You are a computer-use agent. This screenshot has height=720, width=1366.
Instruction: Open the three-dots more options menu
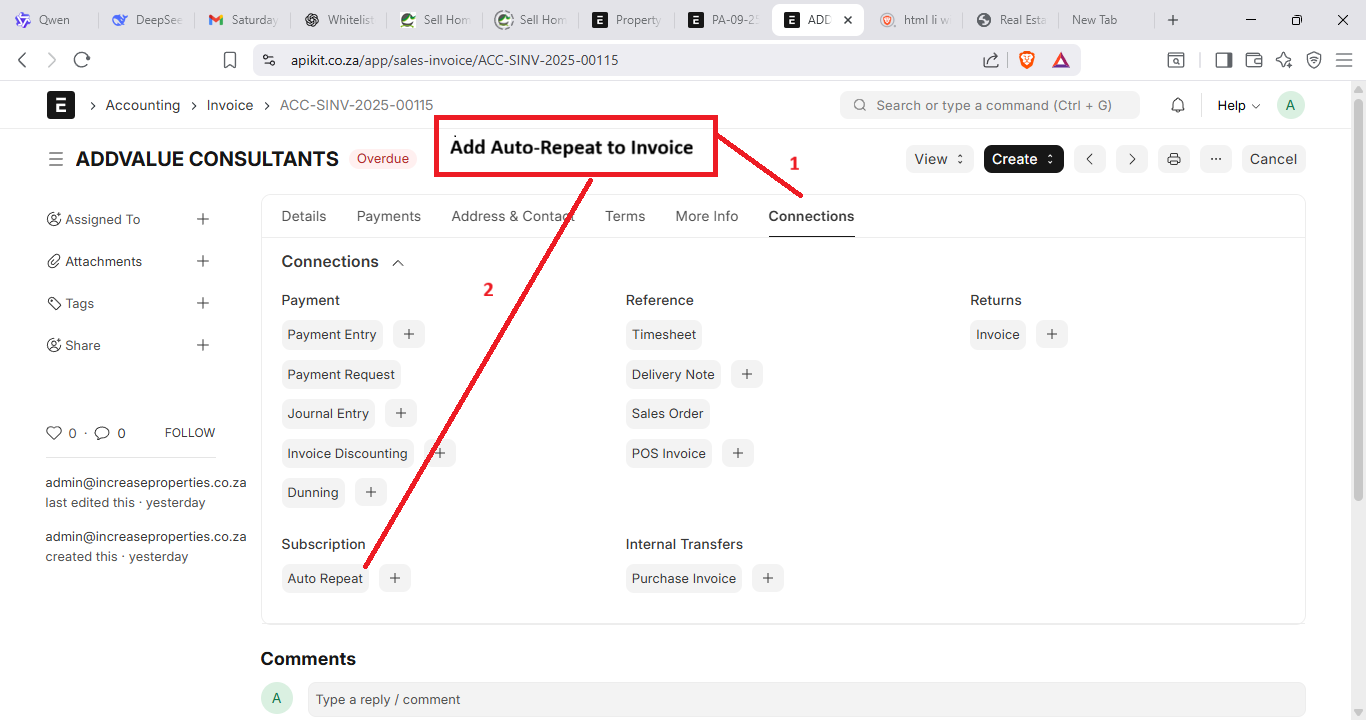(x=1215, y=159)
